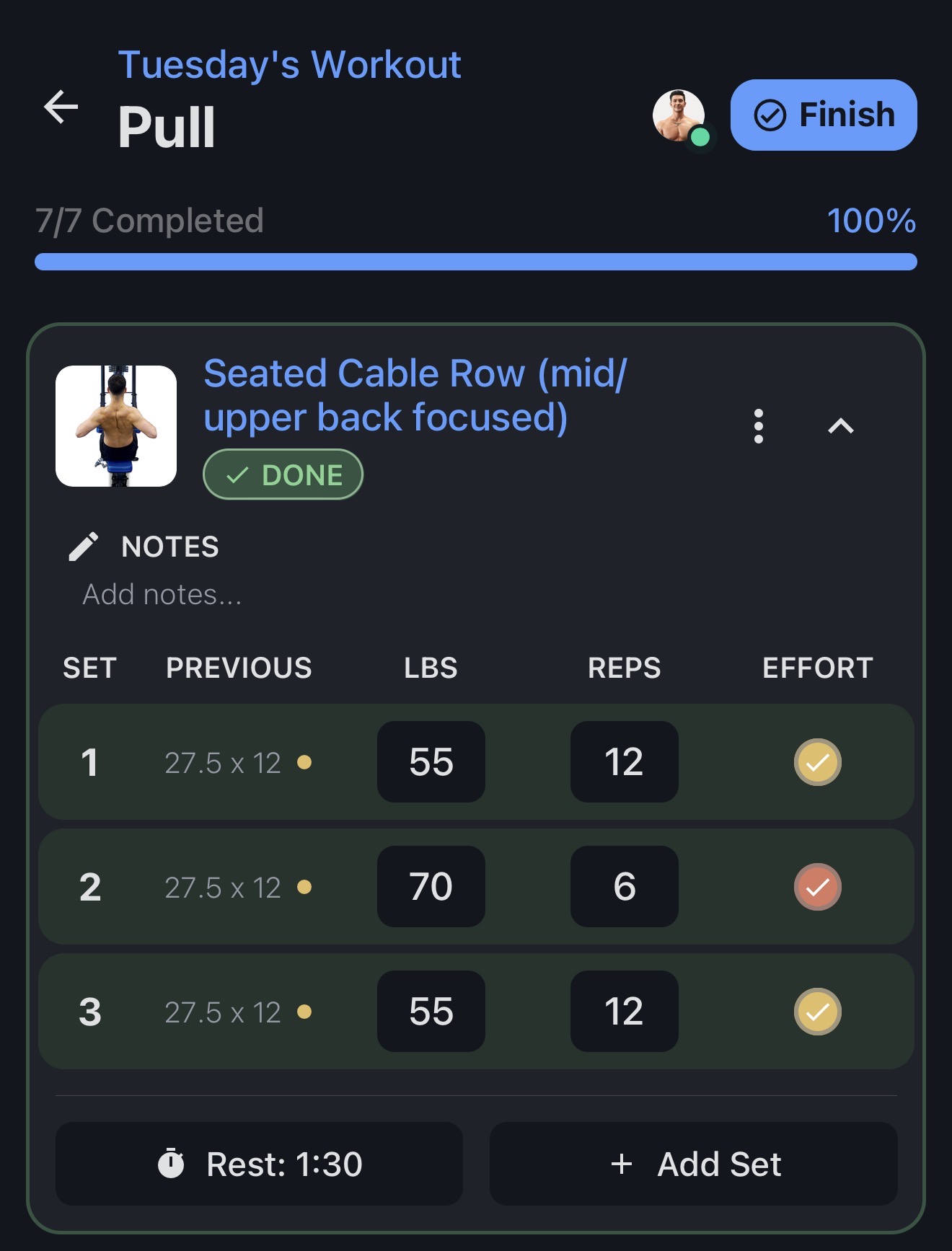Collapse the Seated Cable Row card

841,426
